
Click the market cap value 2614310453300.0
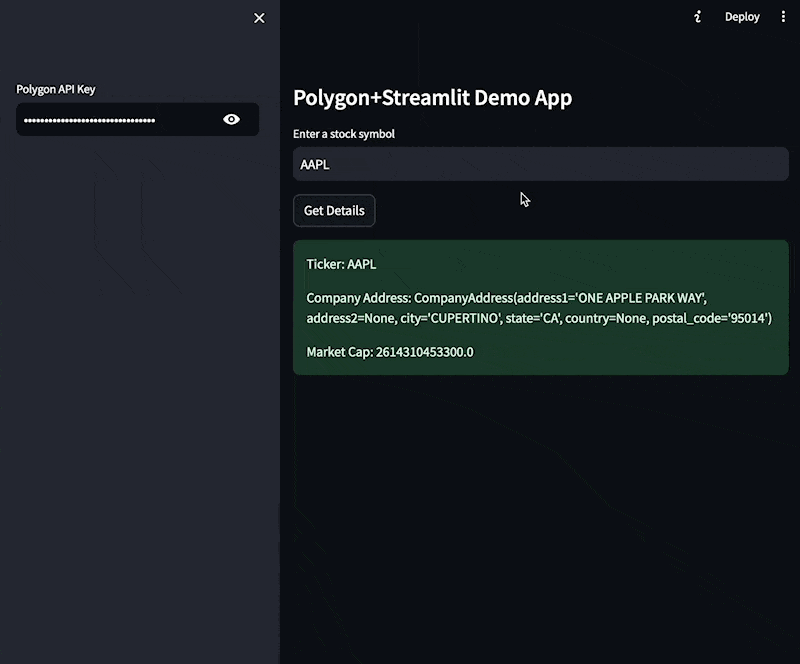point(425,352)
